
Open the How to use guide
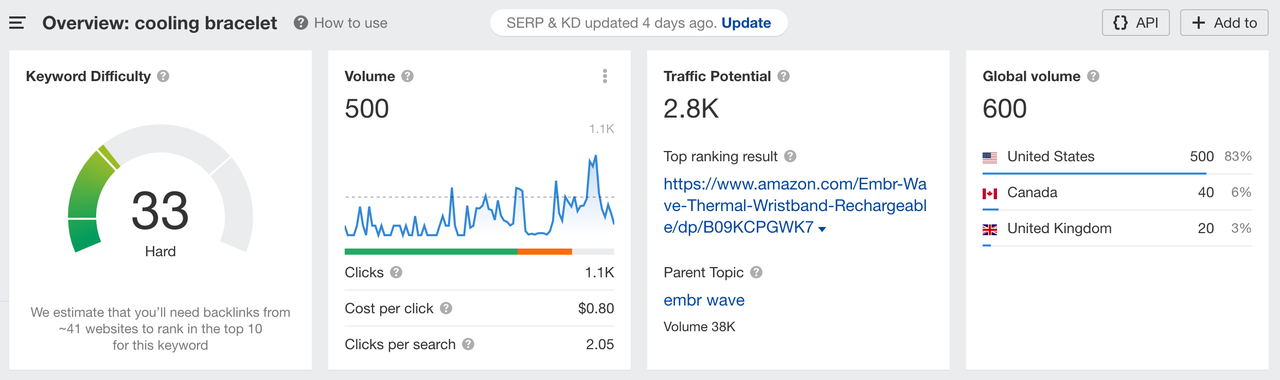click(x=341, y=22)
